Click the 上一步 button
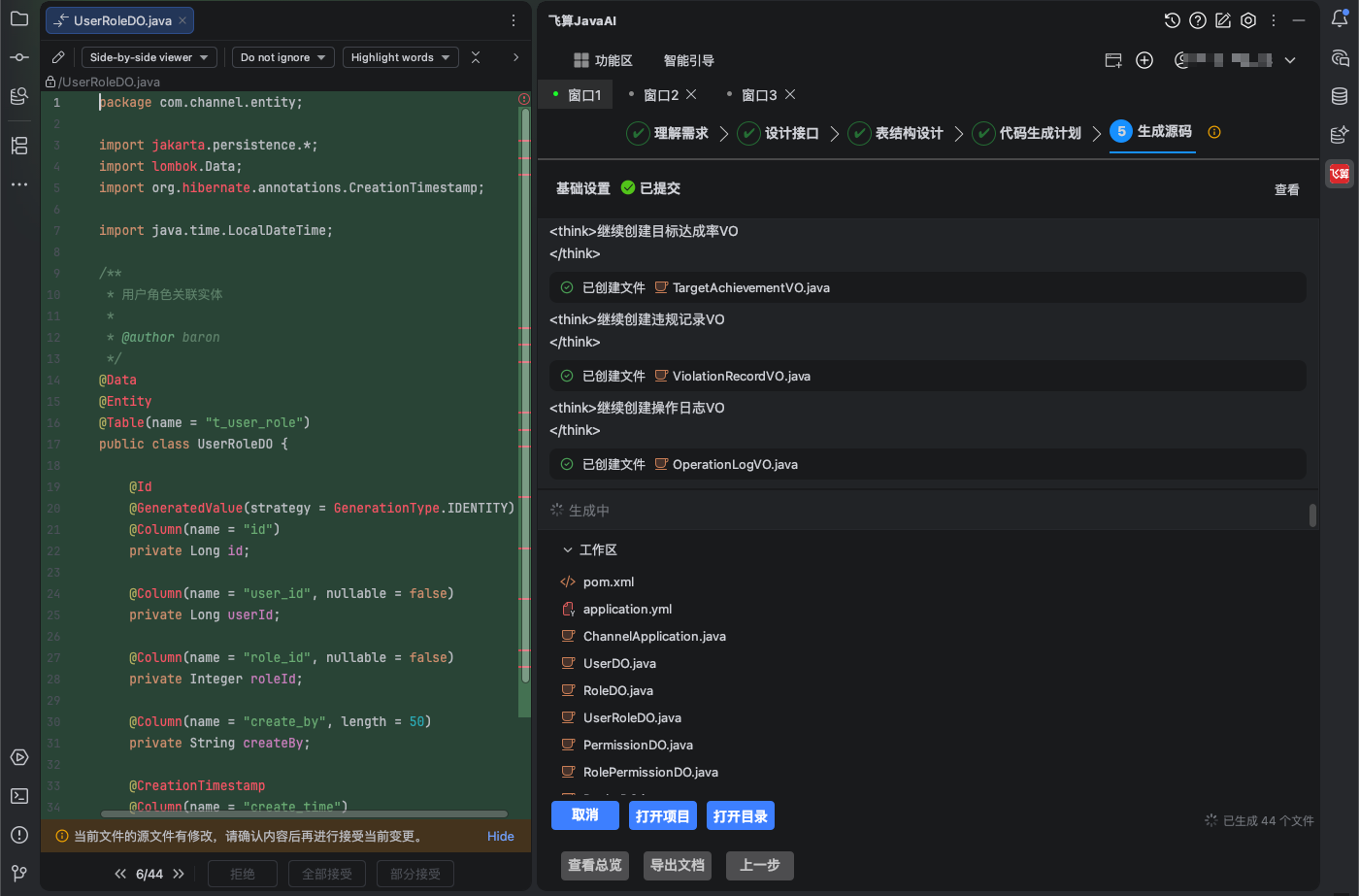 tap(760, 865)
